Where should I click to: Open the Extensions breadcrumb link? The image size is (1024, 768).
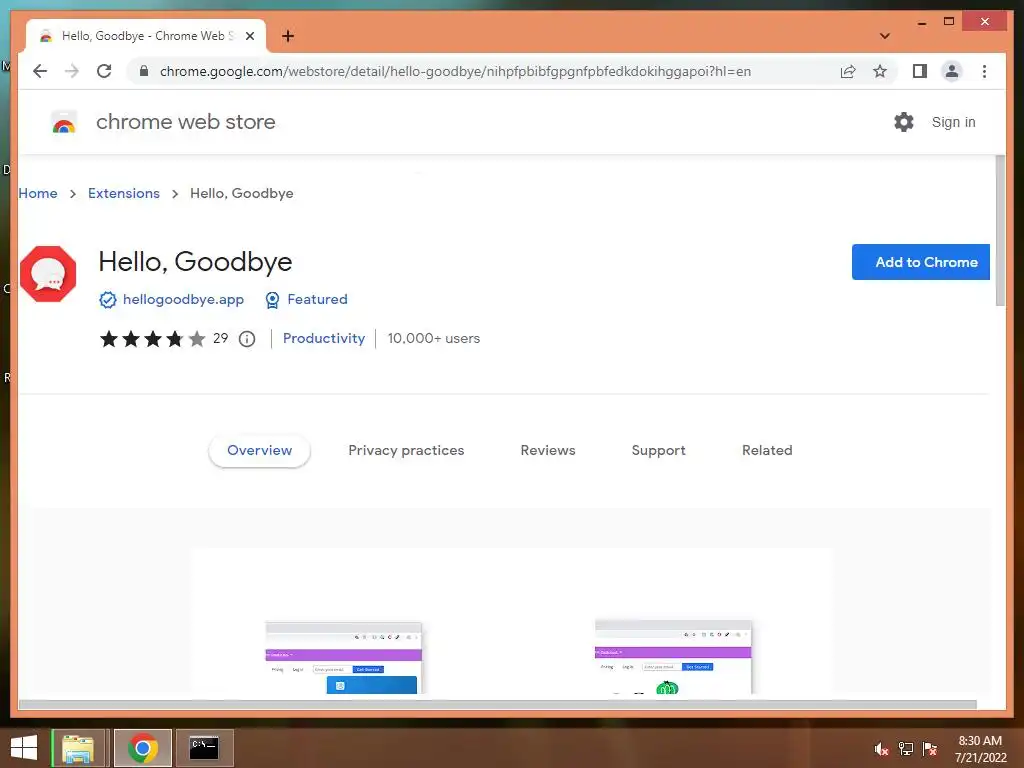pos(123,193)
